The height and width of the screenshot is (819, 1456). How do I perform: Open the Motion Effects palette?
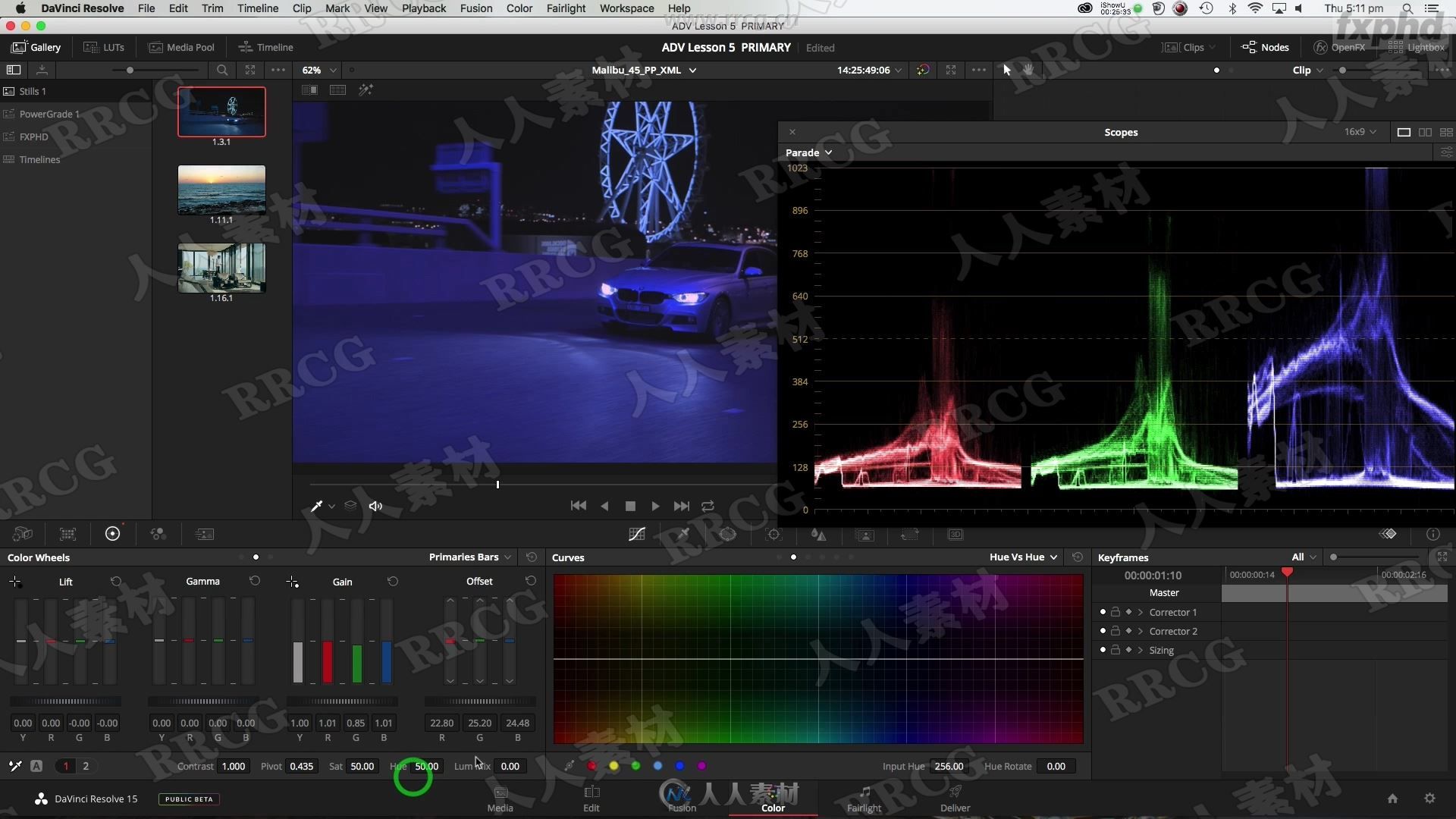pyautogui.click(x=204, y=534)
